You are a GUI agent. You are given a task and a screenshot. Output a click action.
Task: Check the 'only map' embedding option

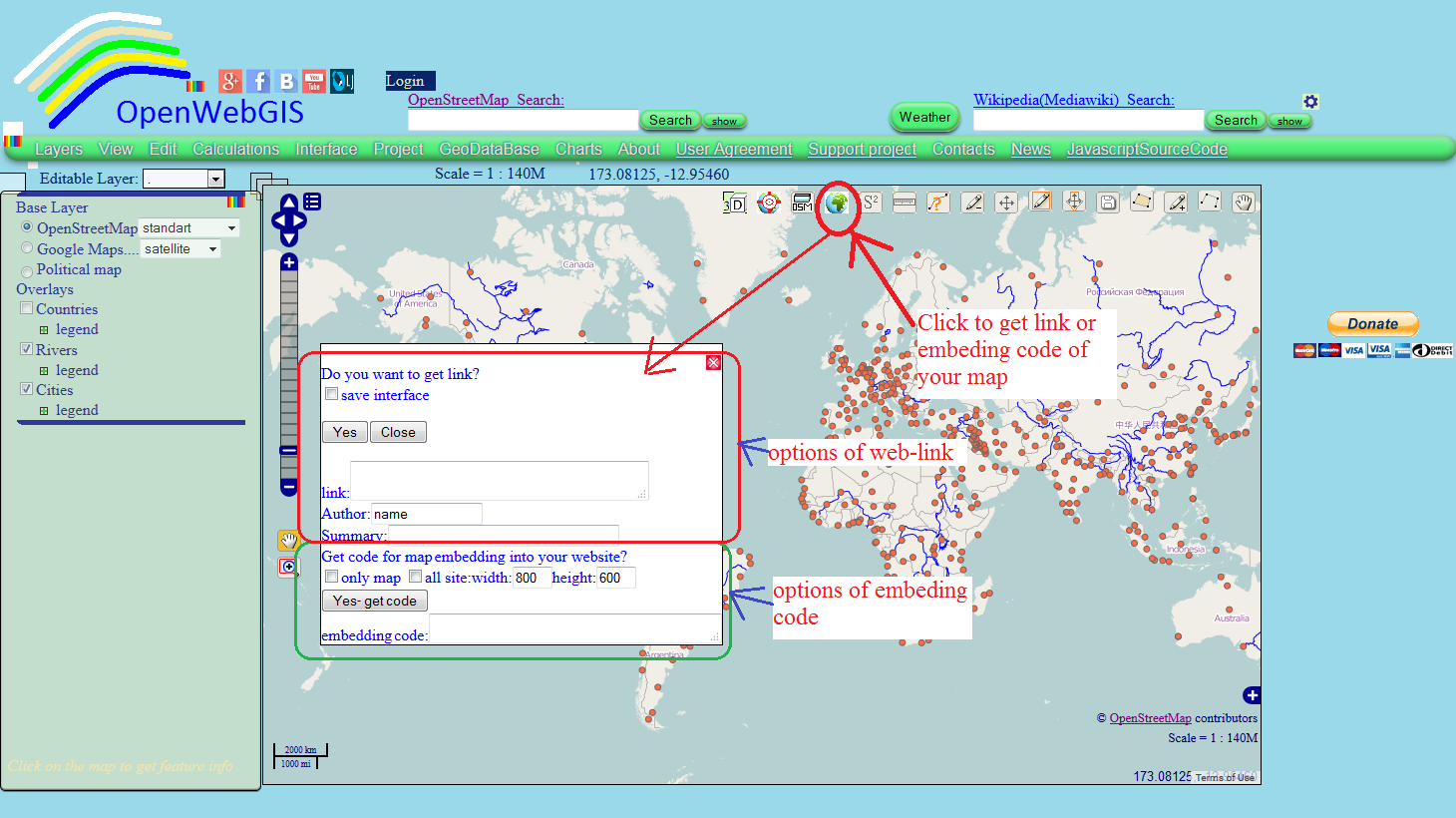pyautogui.click(x=331, y=577)
